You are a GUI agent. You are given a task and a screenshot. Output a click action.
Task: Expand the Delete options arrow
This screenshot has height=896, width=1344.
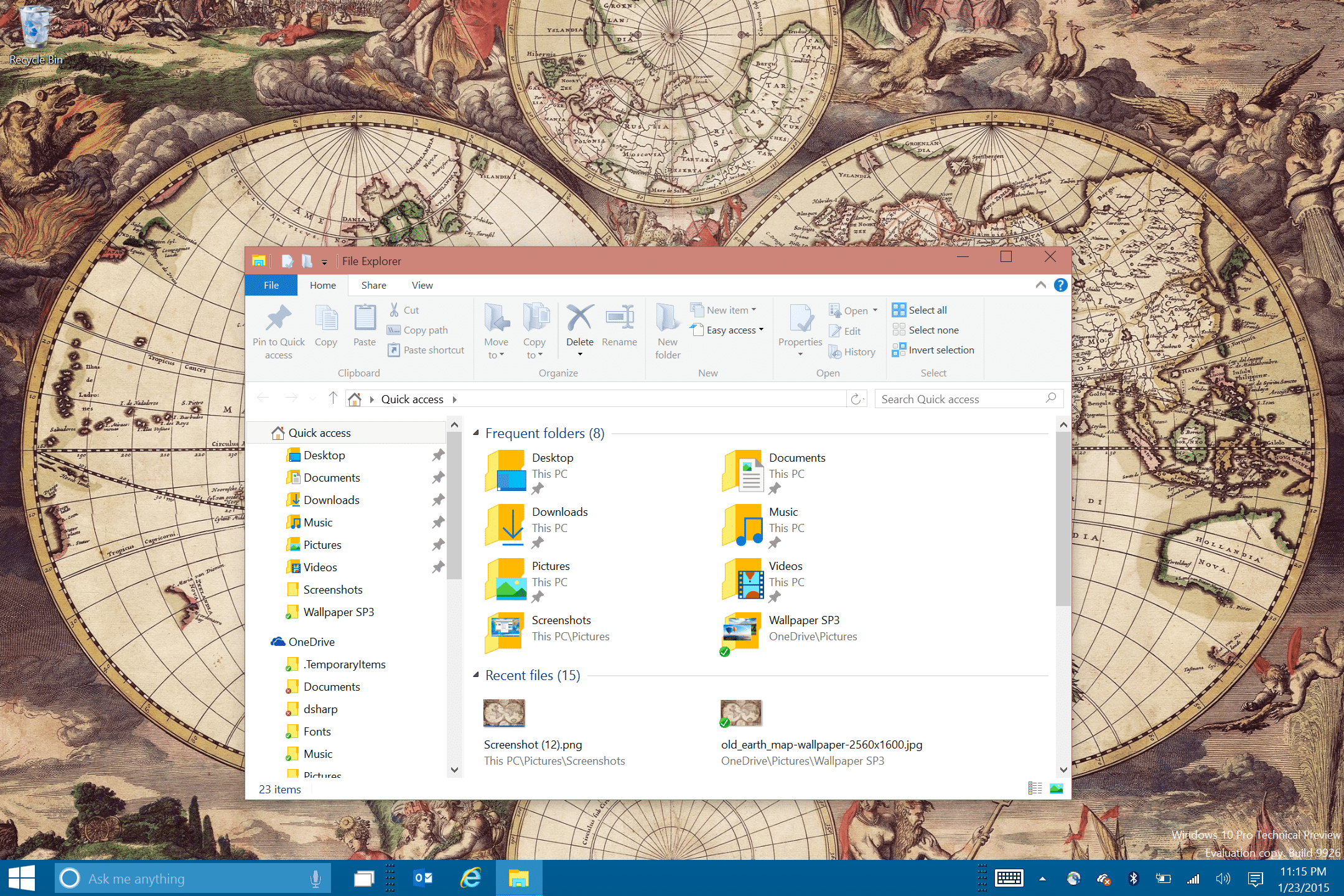580,355
